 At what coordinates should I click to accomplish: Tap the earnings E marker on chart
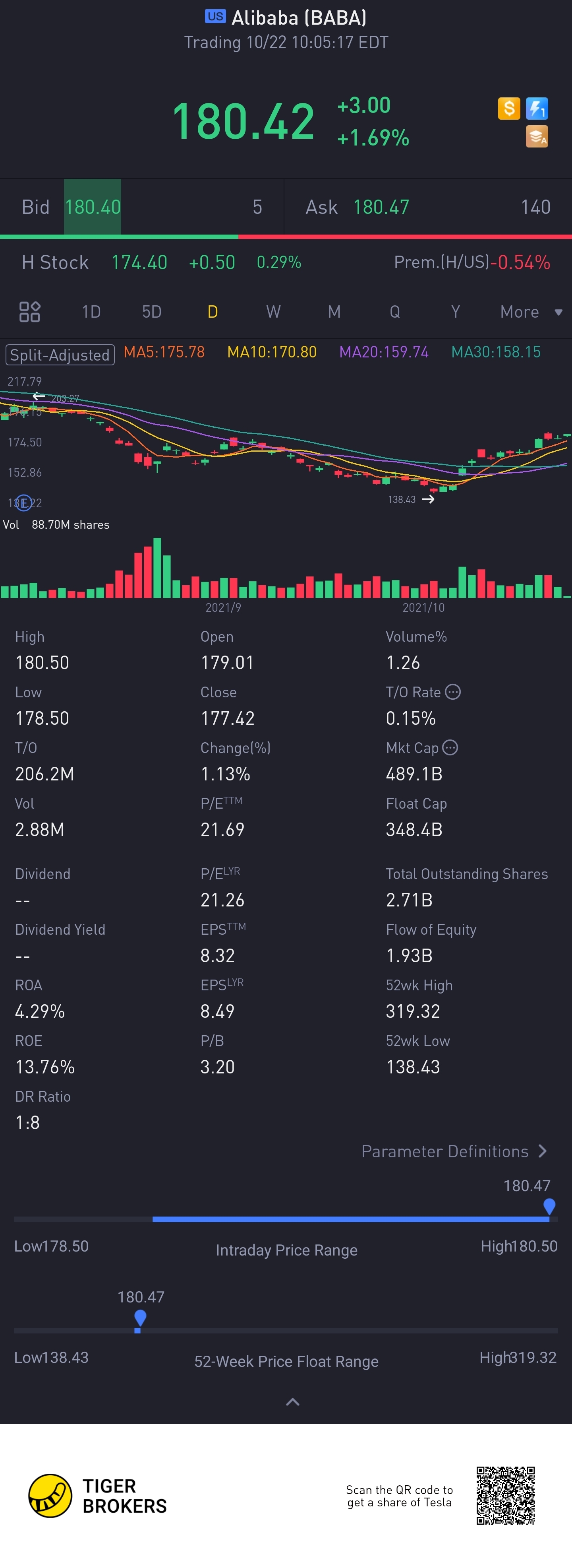[x=23, y=503]
